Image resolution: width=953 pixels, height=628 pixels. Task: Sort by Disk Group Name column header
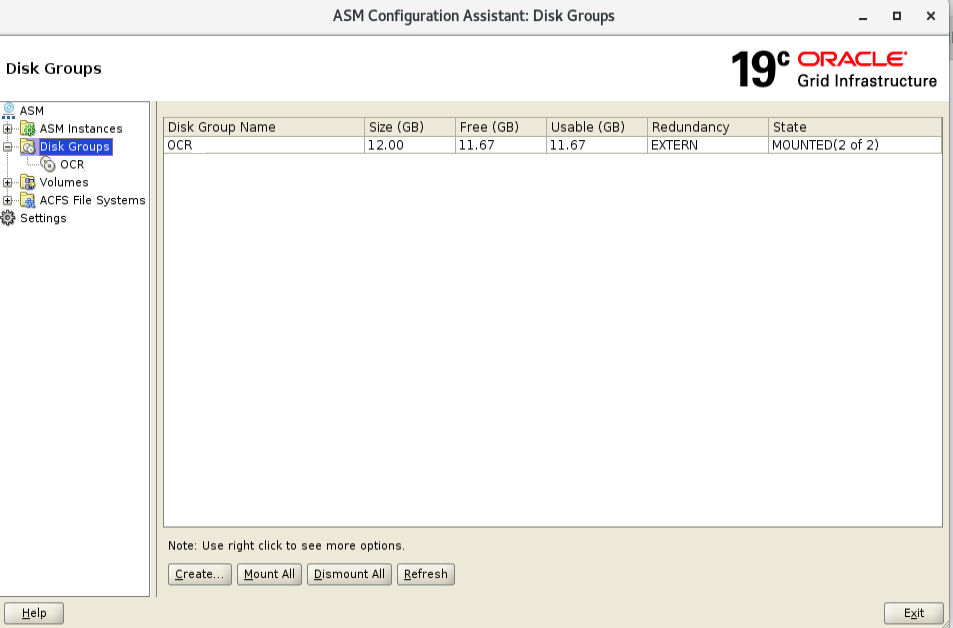click(x=264, y=126)
